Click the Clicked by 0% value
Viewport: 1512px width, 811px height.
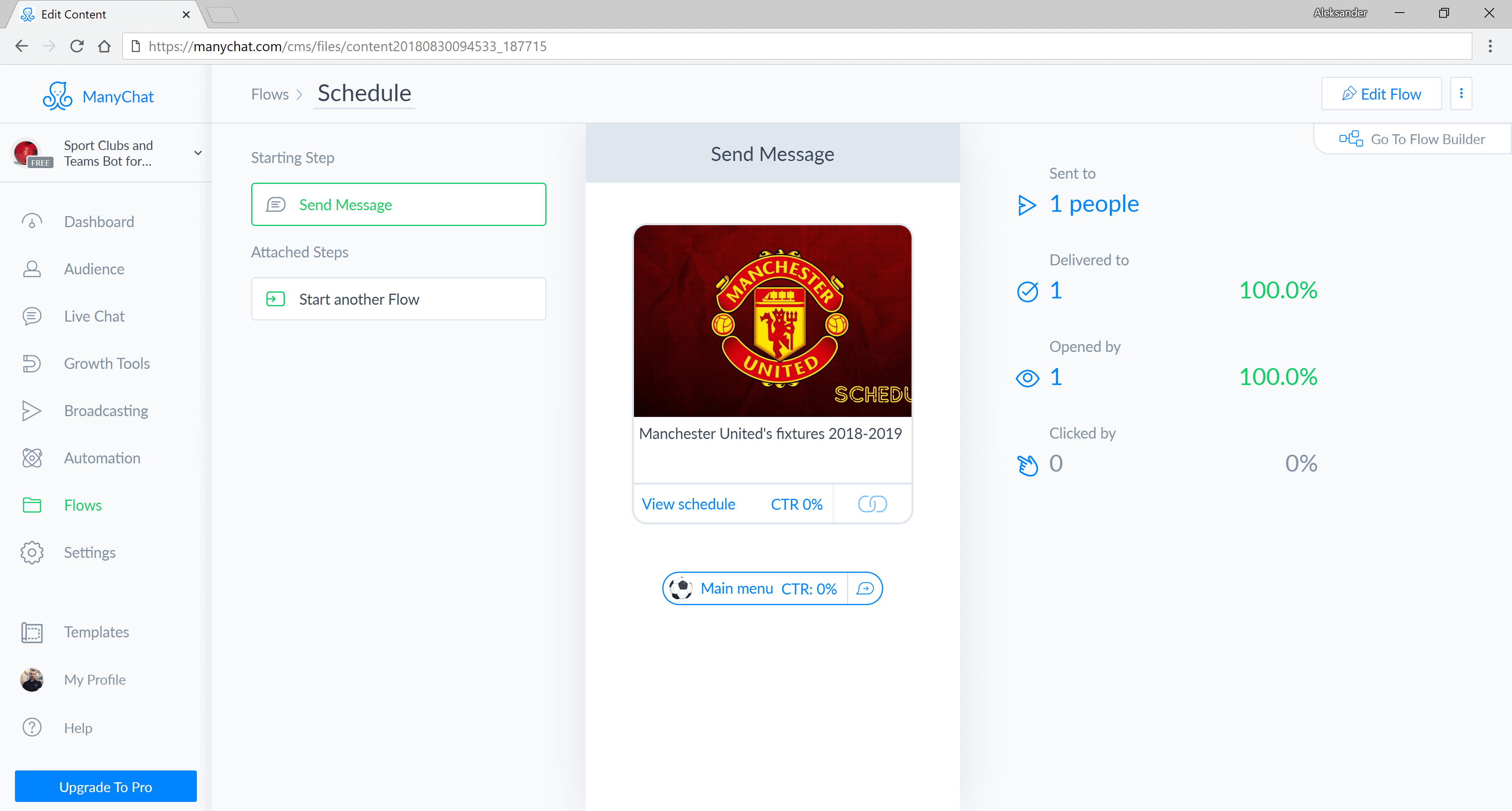click(x=1301, y=464)
